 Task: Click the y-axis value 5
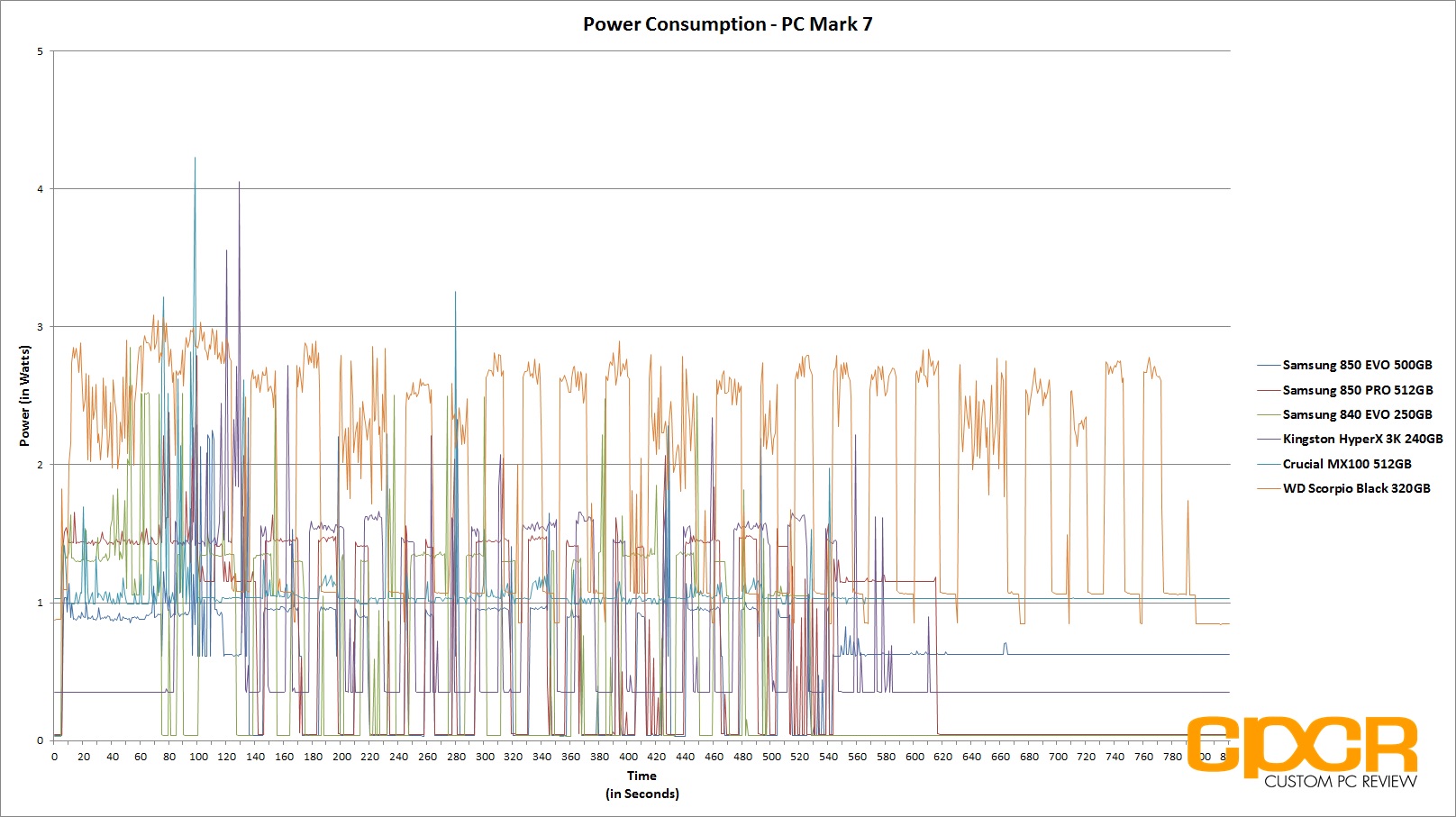tap(40, 51)
